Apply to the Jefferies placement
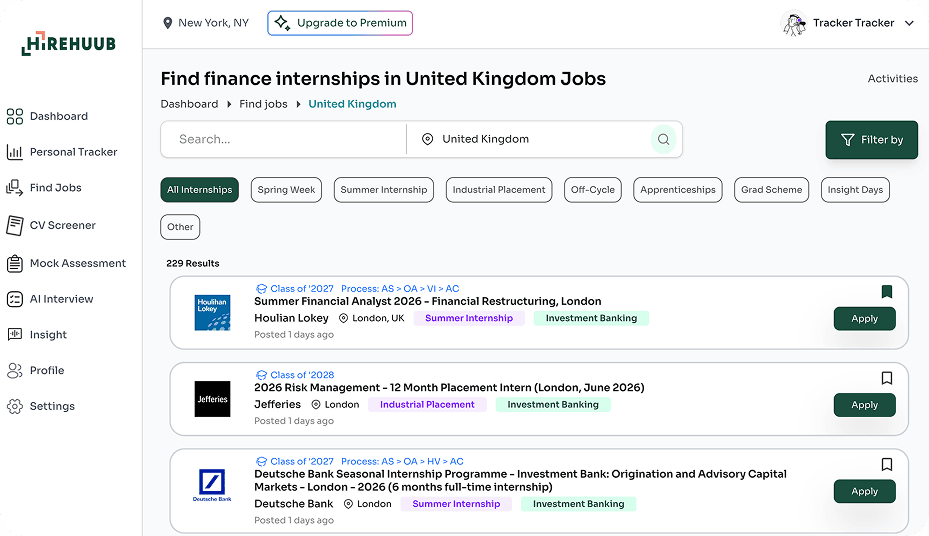 [x=864, y=405]
